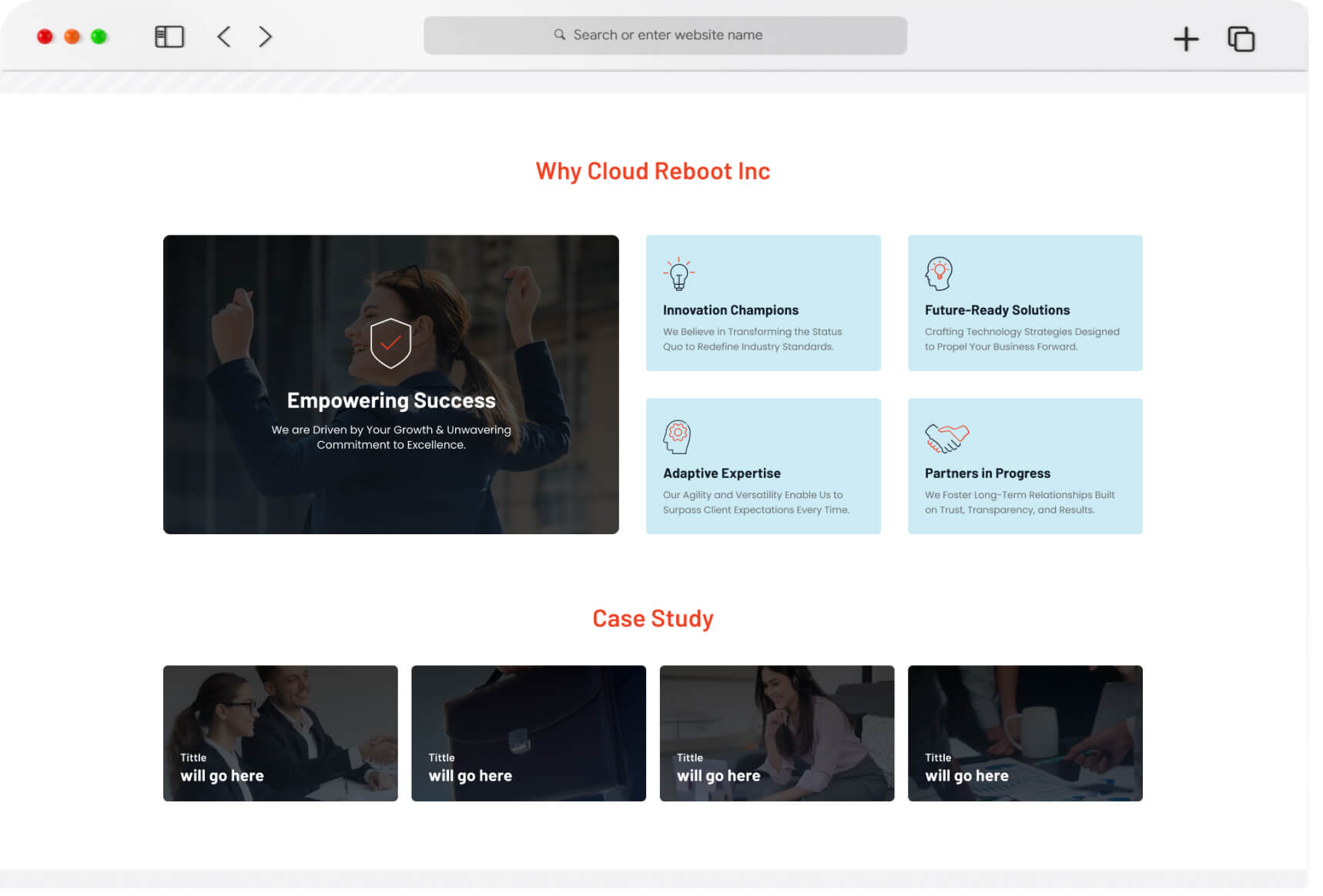Toggle the browser sidebar panel icon

pyautogui.click(x=169, y=37)
